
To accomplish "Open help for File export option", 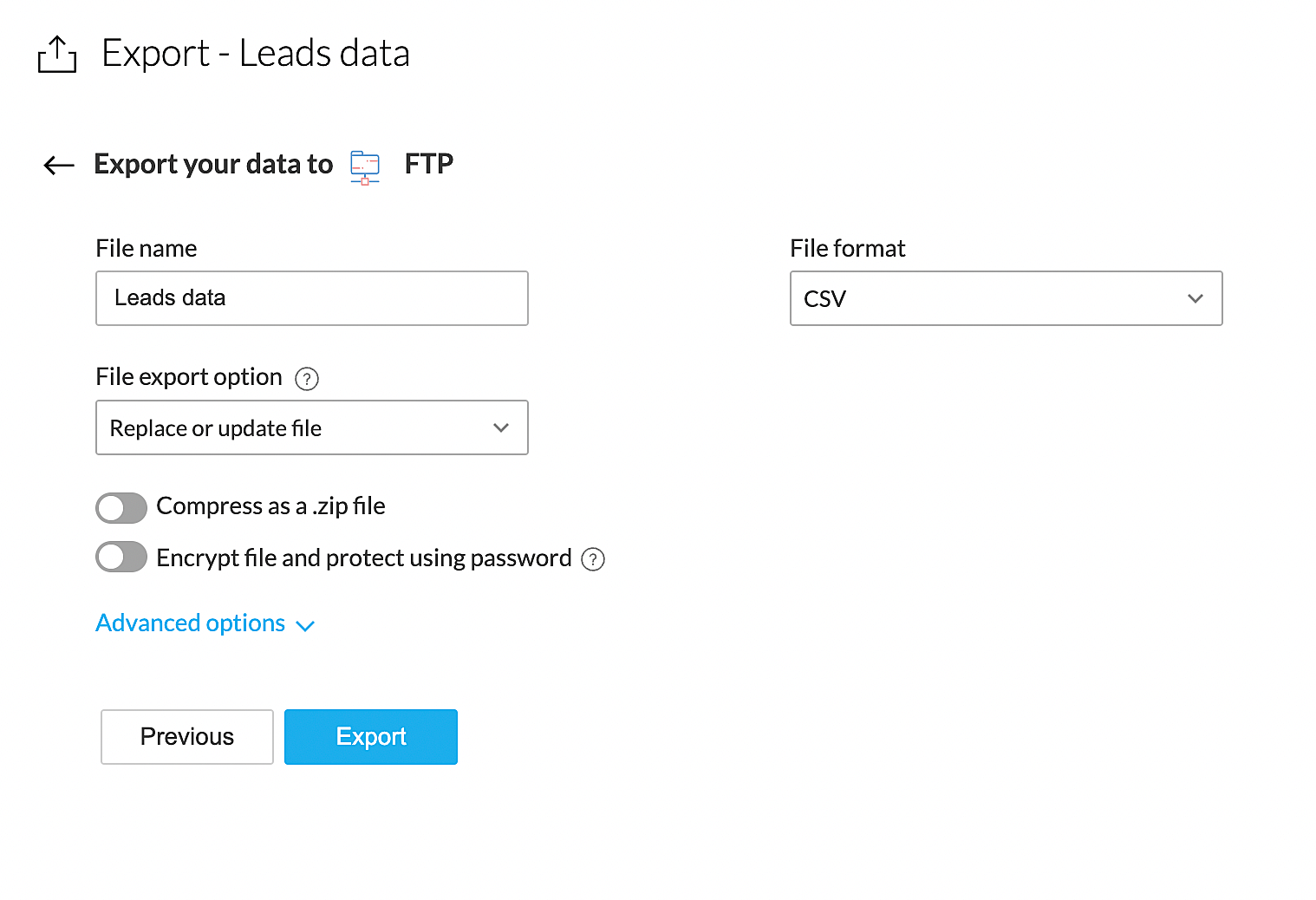I will (x=307, y=379).
